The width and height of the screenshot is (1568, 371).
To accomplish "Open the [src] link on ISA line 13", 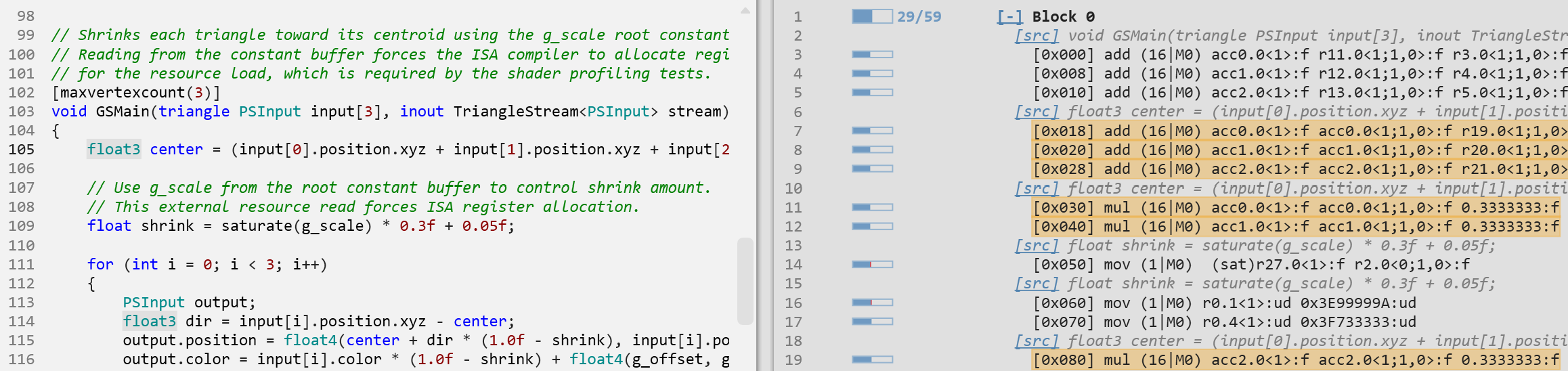I will point(1036,245).
